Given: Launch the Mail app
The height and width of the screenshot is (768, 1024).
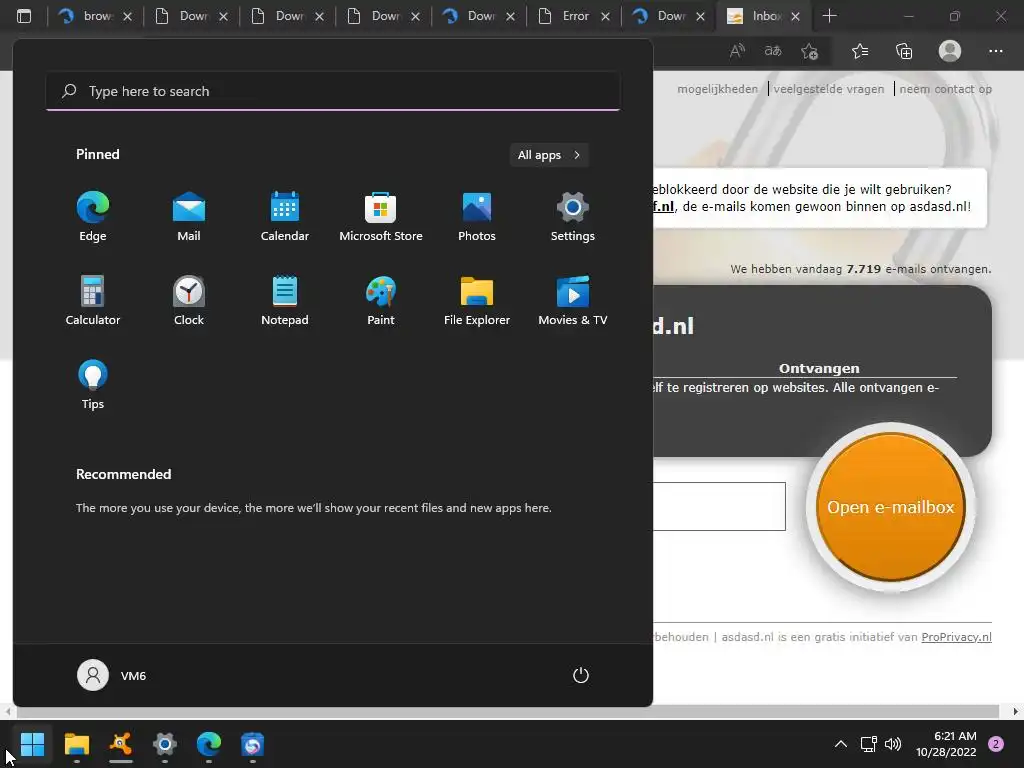Looking at the screenshot, I should click(189, 217).
